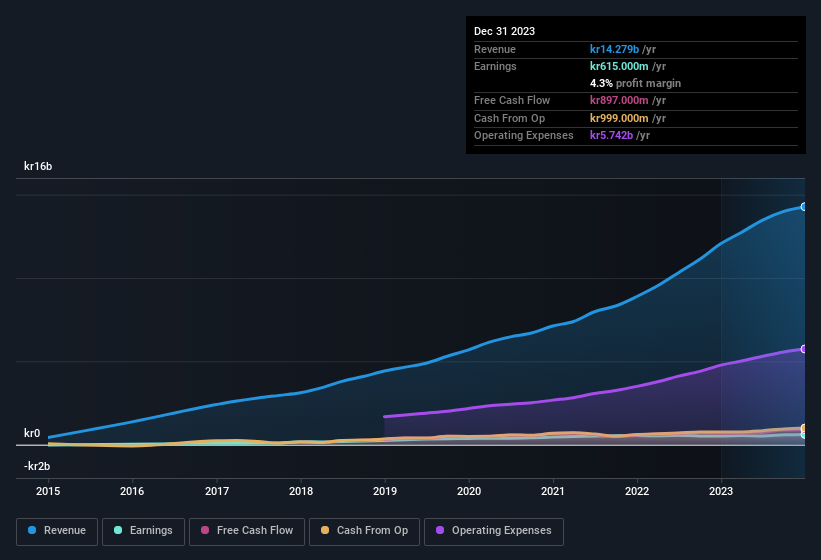This screenshot has width=821, height=560.
Task: Click the kr16b y-axis label
Action: (38, 166)
